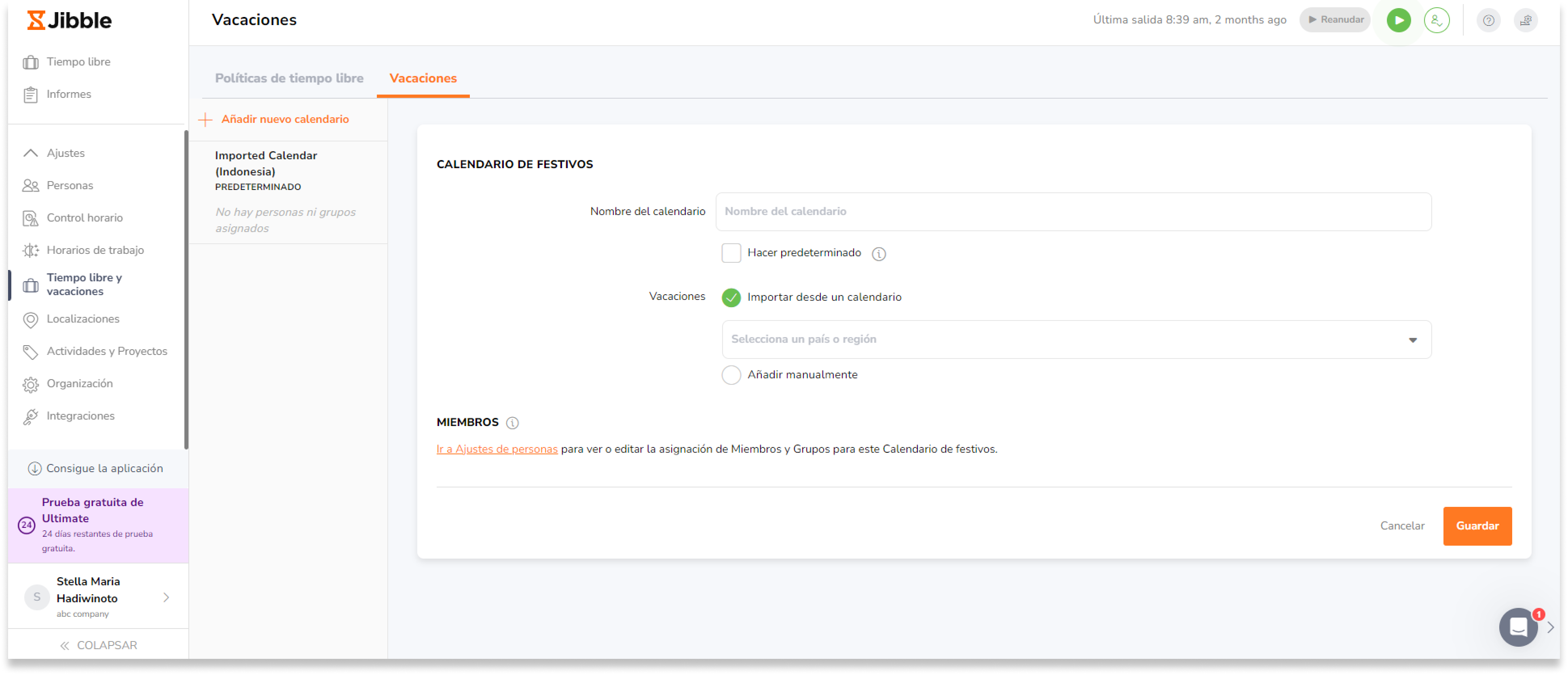Click the info icon beside Hacer predeterminado
The width and height of the screenshot is (1568, 675).
tap(878, 254)
